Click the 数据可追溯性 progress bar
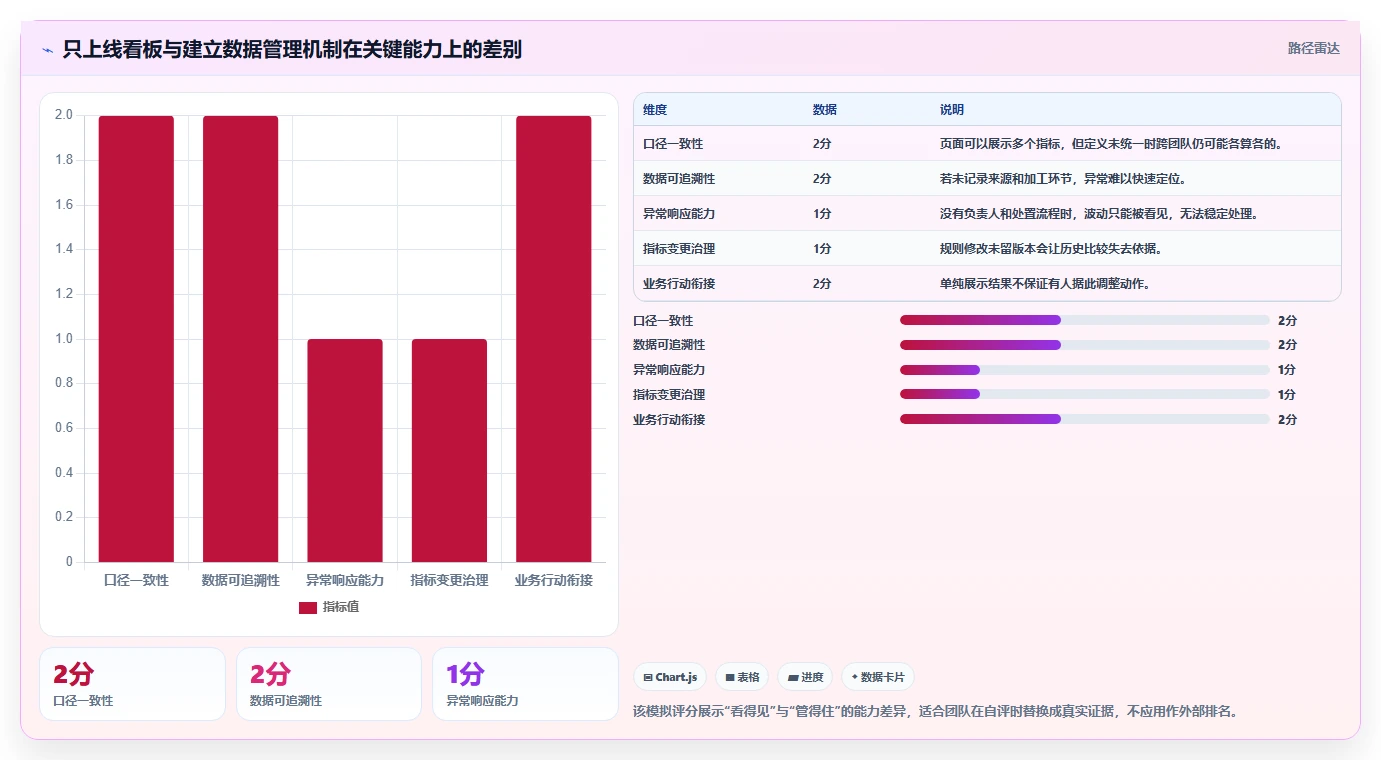 click(x=1085, y=345)
